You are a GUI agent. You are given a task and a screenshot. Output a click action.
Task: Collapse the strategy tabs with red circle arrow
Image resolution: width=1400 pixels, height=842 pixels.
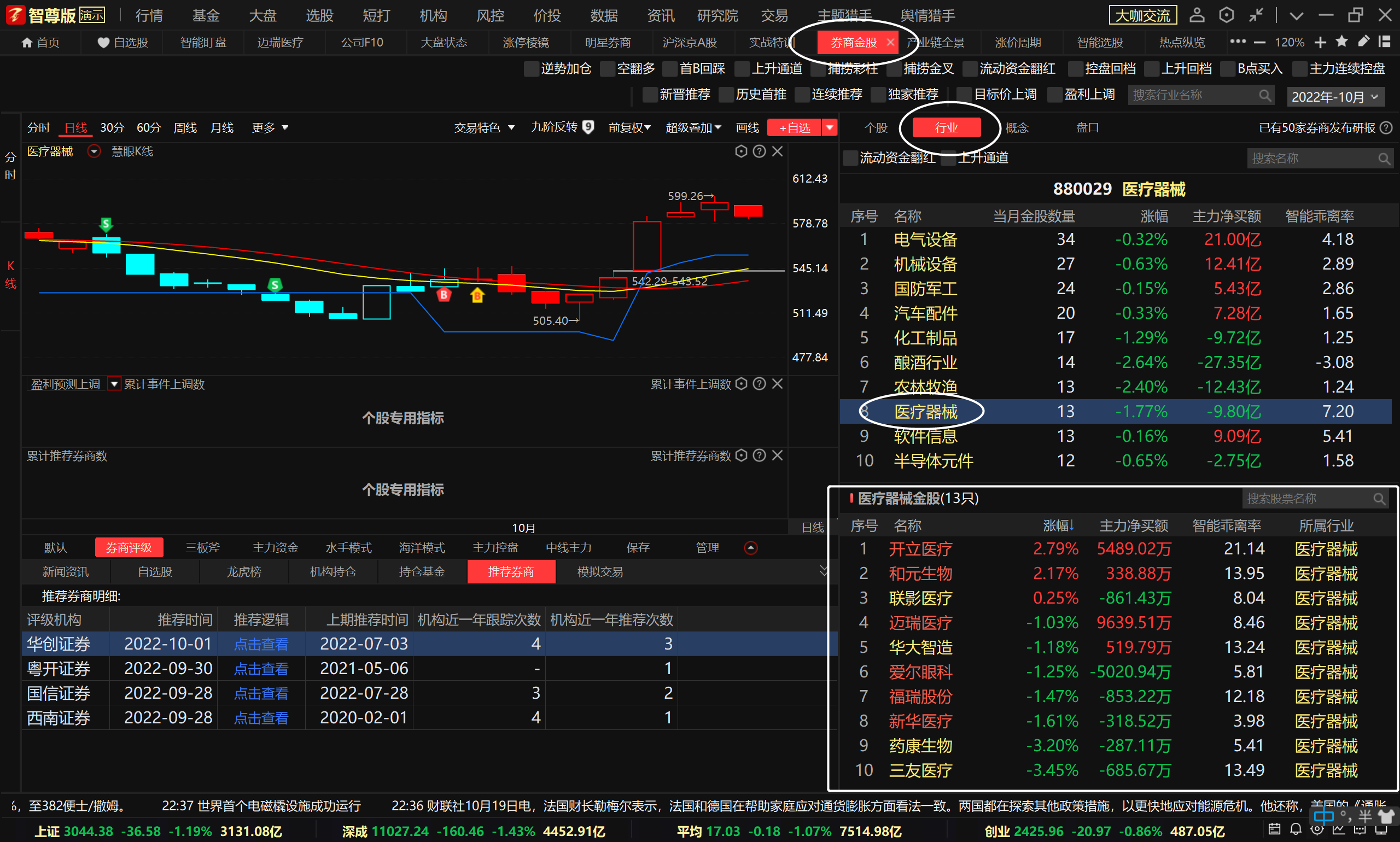pyautogui.click(x=751, y=547)
